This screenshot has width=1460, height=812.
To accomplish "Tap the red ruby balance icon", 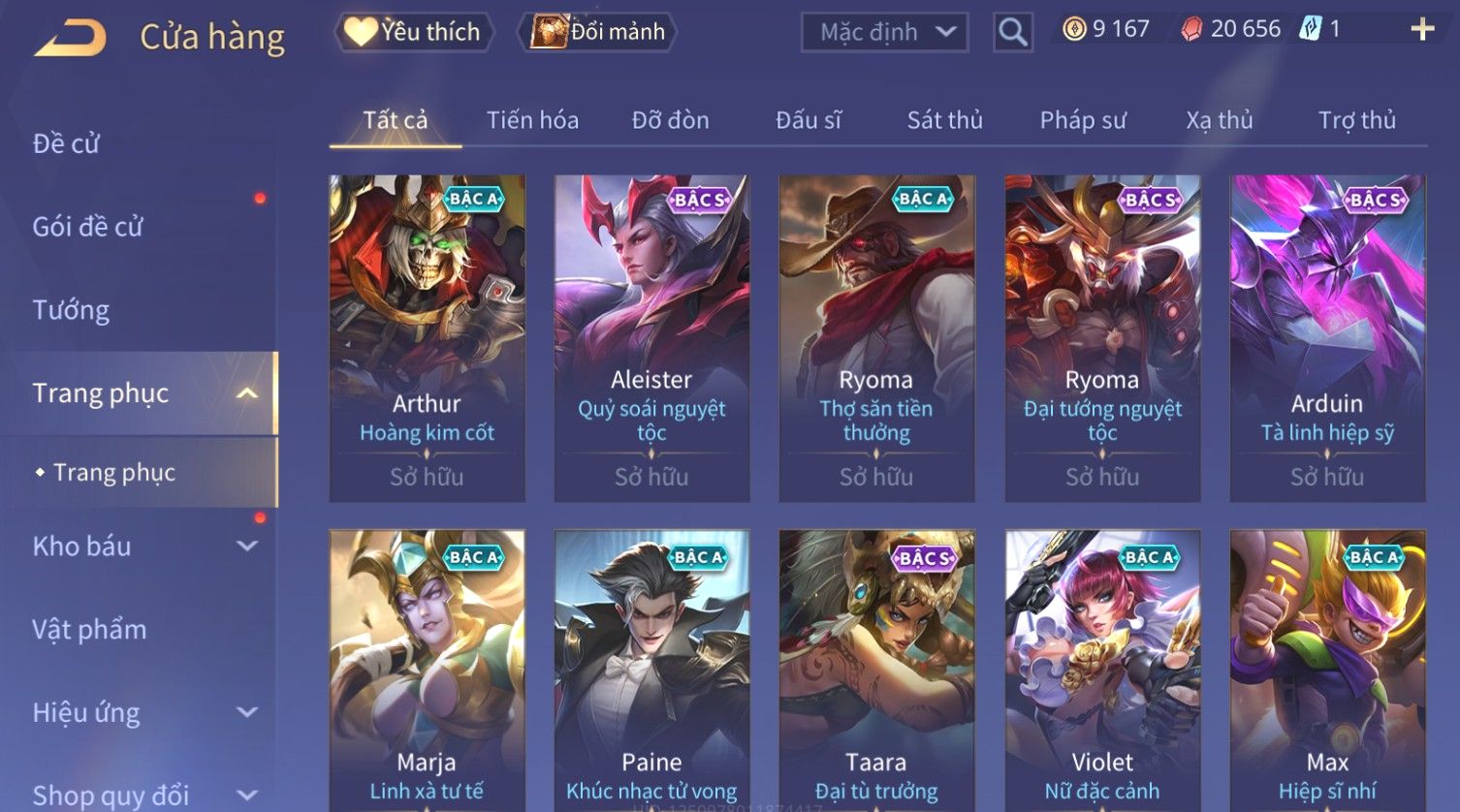I will 1191,30.
